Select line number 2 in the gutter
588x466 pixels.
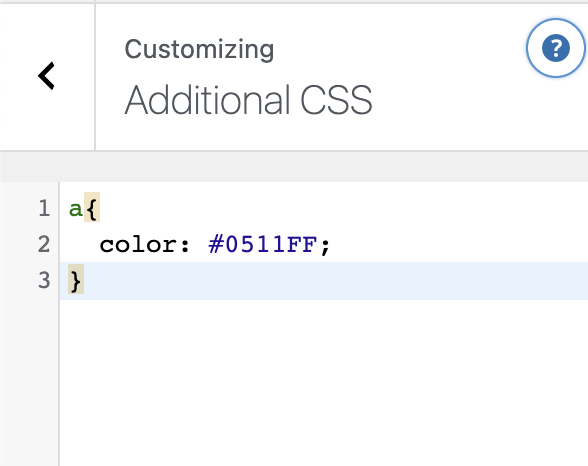tap(44, 244)
